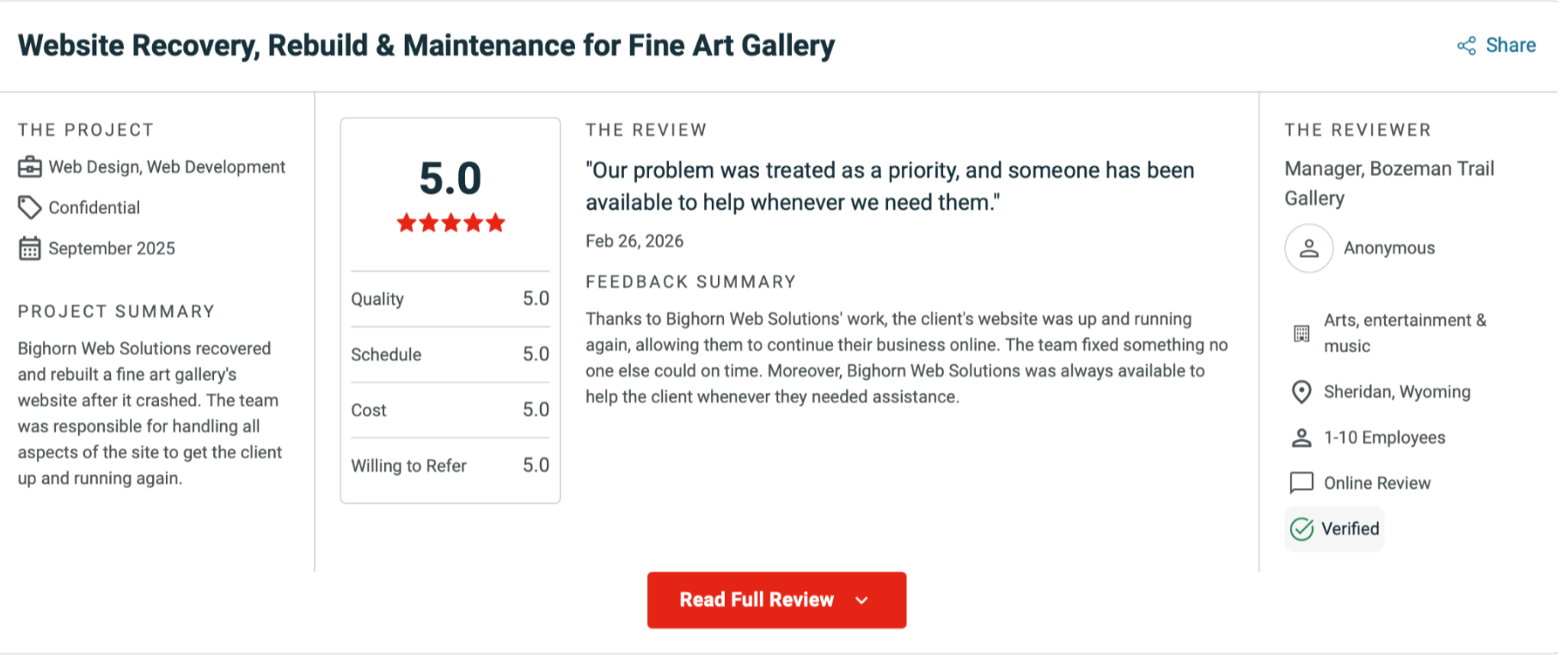The width and height of the screenshot is (1568, 655).
Task: Click the Share icon
Action: coord(1466,46)
